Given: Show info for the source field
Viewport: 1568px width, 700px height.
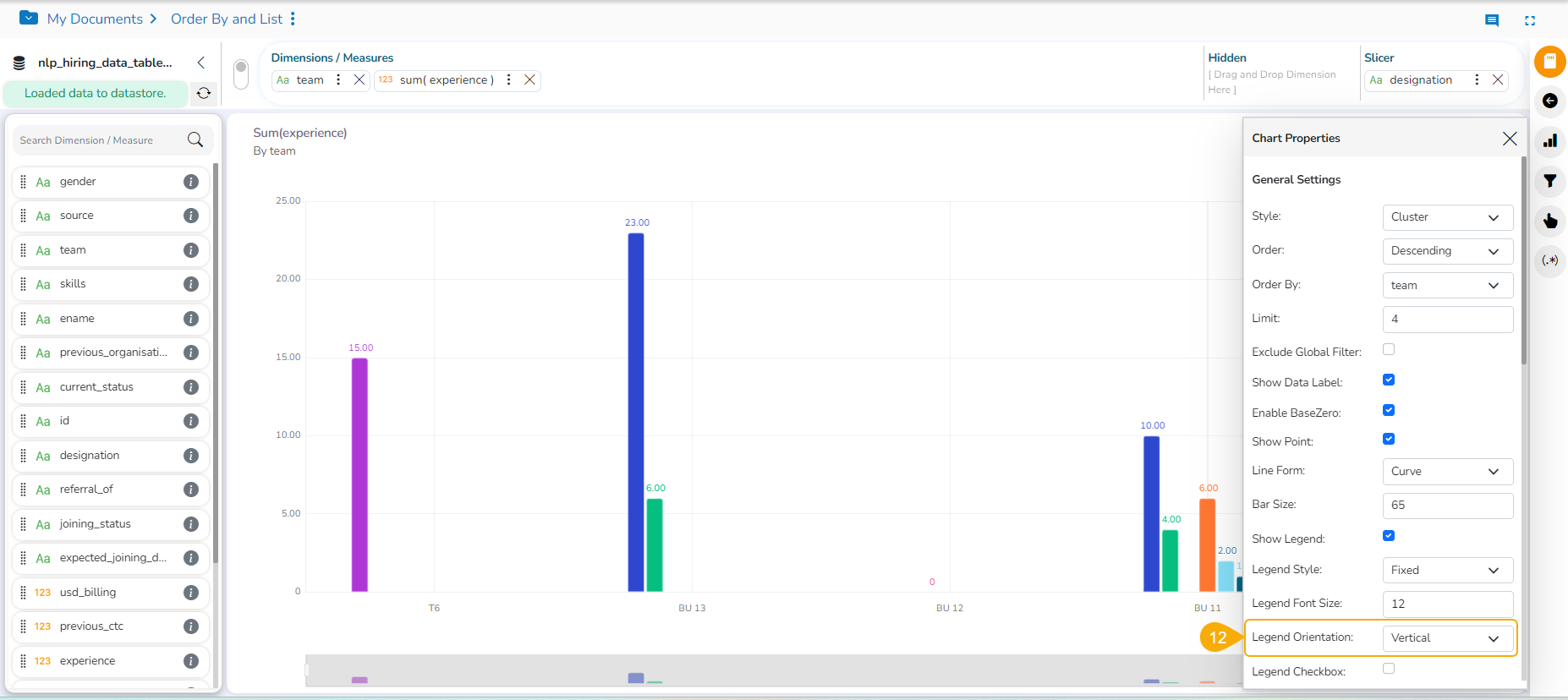Looking at the screenshot, I should (191, 216).
